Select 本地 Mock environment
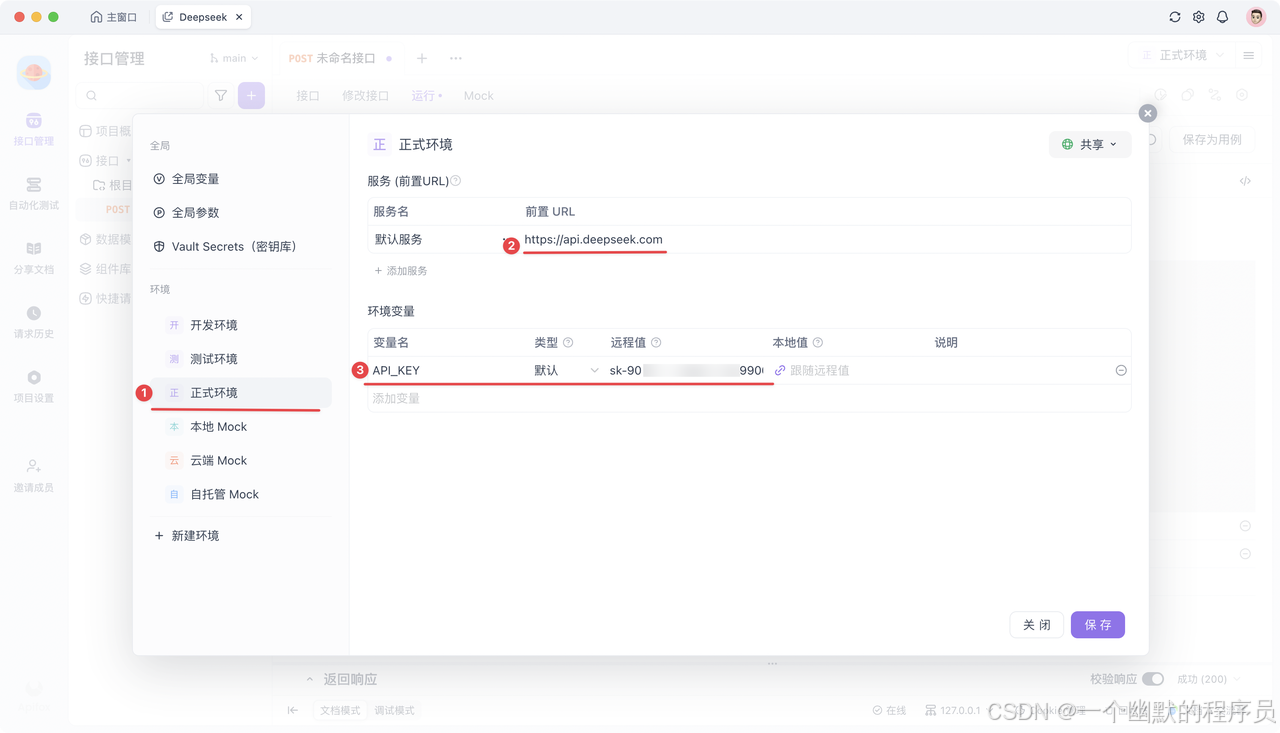The image size is (1280, 733). 240,427
